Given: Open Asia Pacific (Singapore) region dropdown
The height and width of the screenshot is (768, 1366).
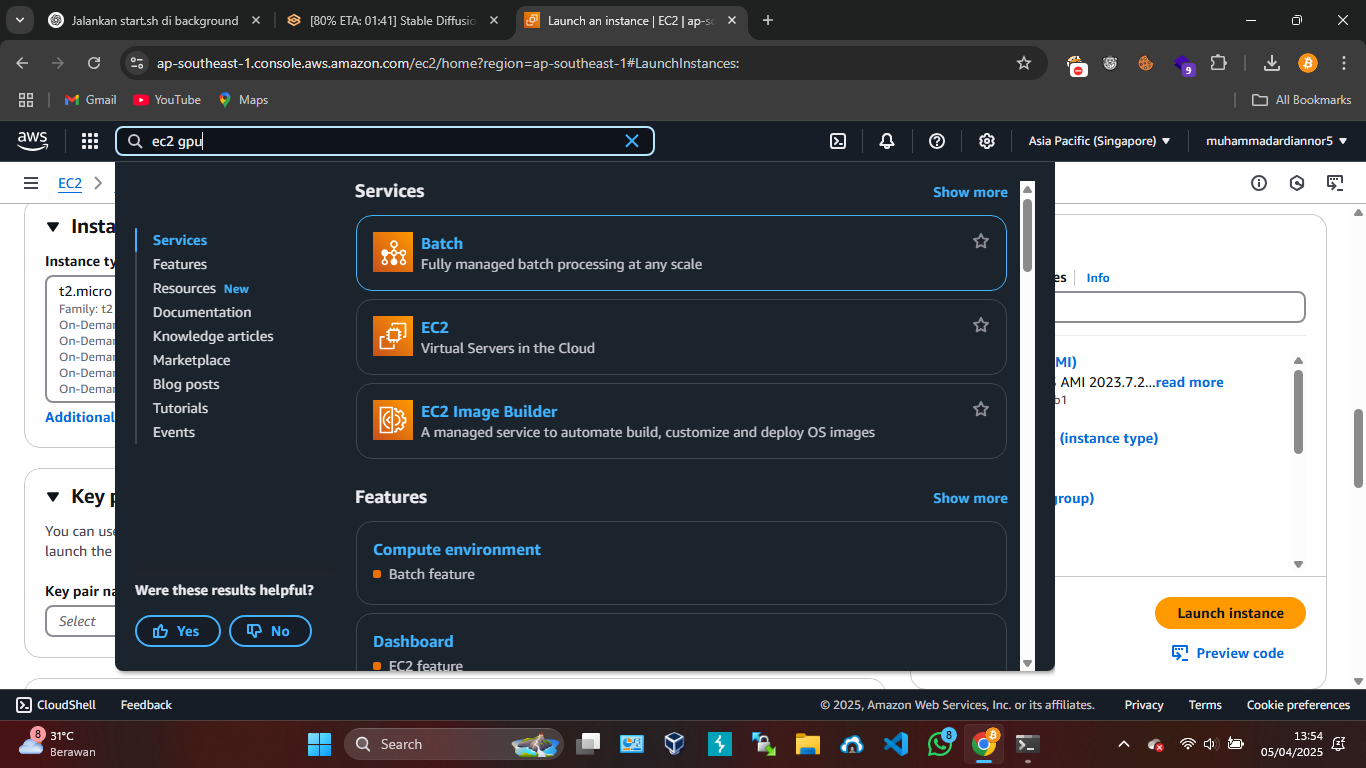Looking at the screenshot, I should tap(1099, 141).
